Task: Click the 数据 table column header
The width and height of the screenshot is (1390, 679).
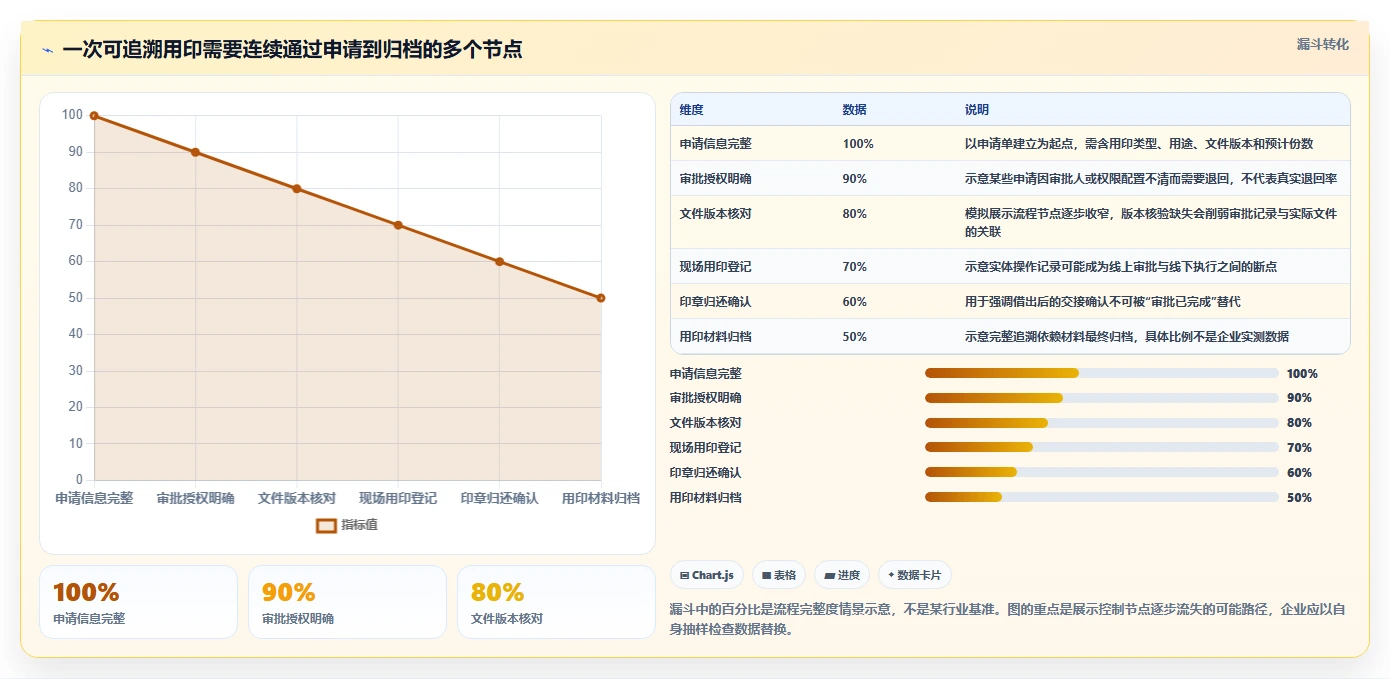Action: [854, 110]
